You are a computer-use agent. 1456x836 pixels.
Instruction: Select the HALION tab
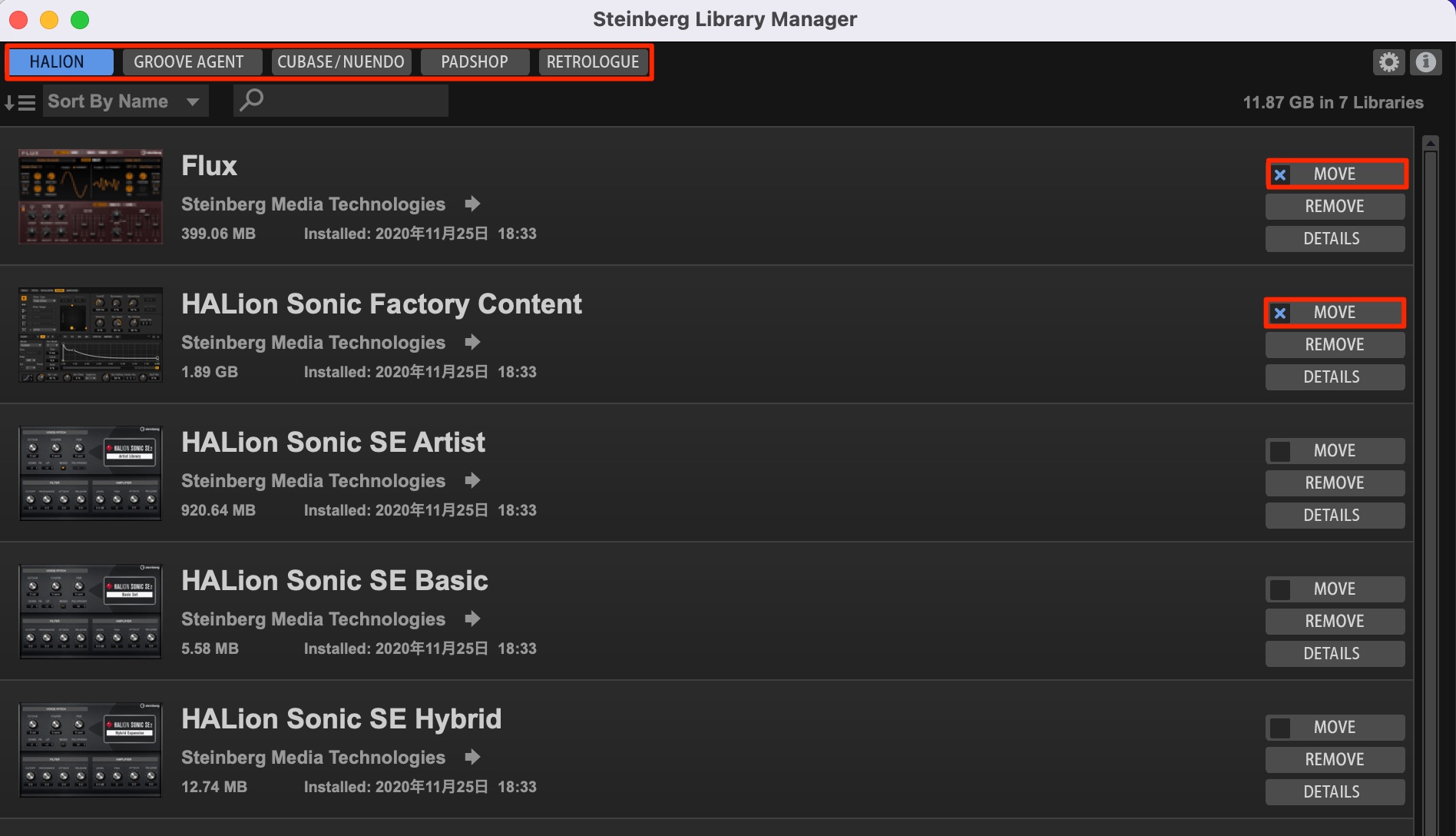pos(61,62)
